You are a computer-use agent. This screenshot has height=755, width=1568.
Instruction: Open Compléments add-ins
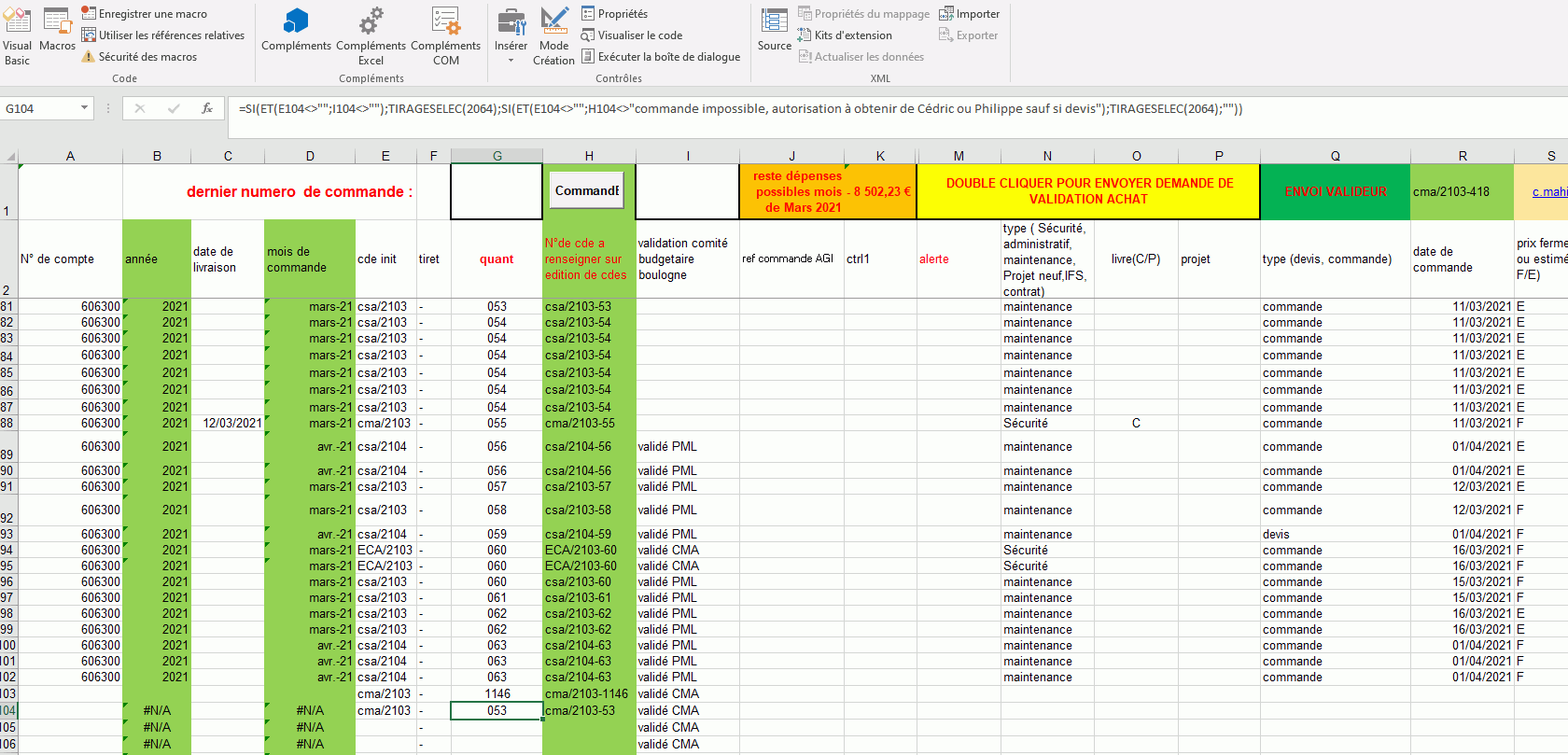296,31
